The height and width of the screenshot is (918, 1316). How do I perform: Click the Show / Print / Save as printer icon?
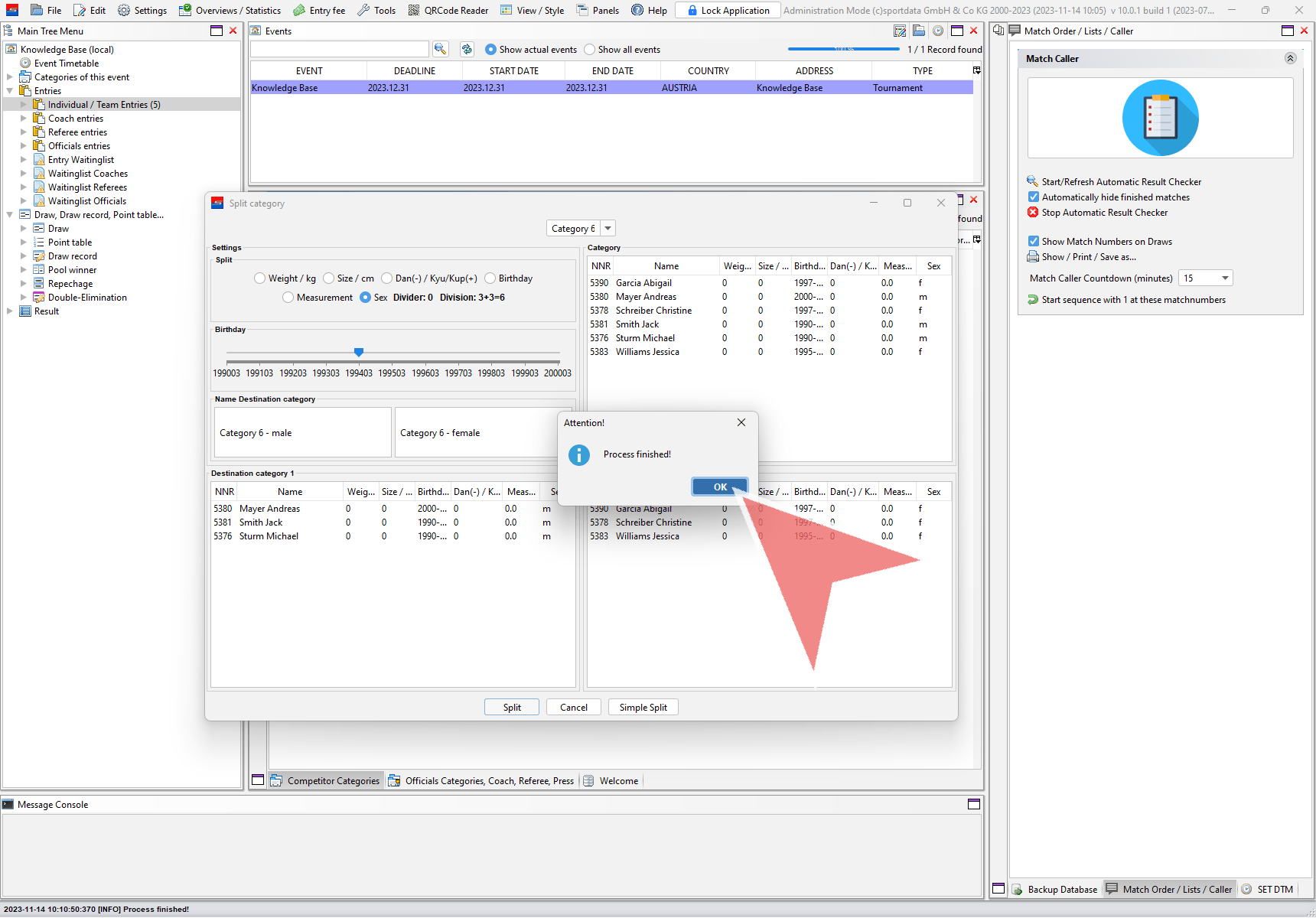pyautogui.click(x=1033, y=257)
